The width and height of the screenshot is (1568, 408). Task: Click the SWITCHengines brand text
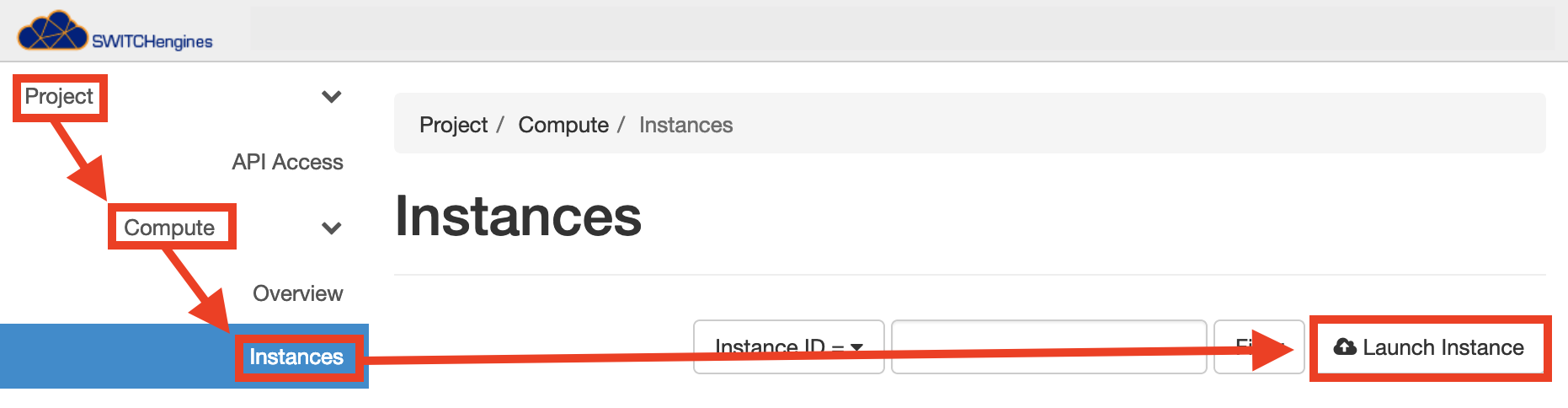(x=152, y=41)
